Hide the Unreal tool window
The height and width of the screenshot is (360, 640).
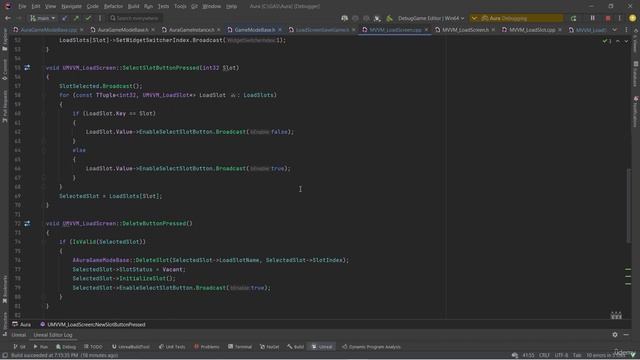626,335
